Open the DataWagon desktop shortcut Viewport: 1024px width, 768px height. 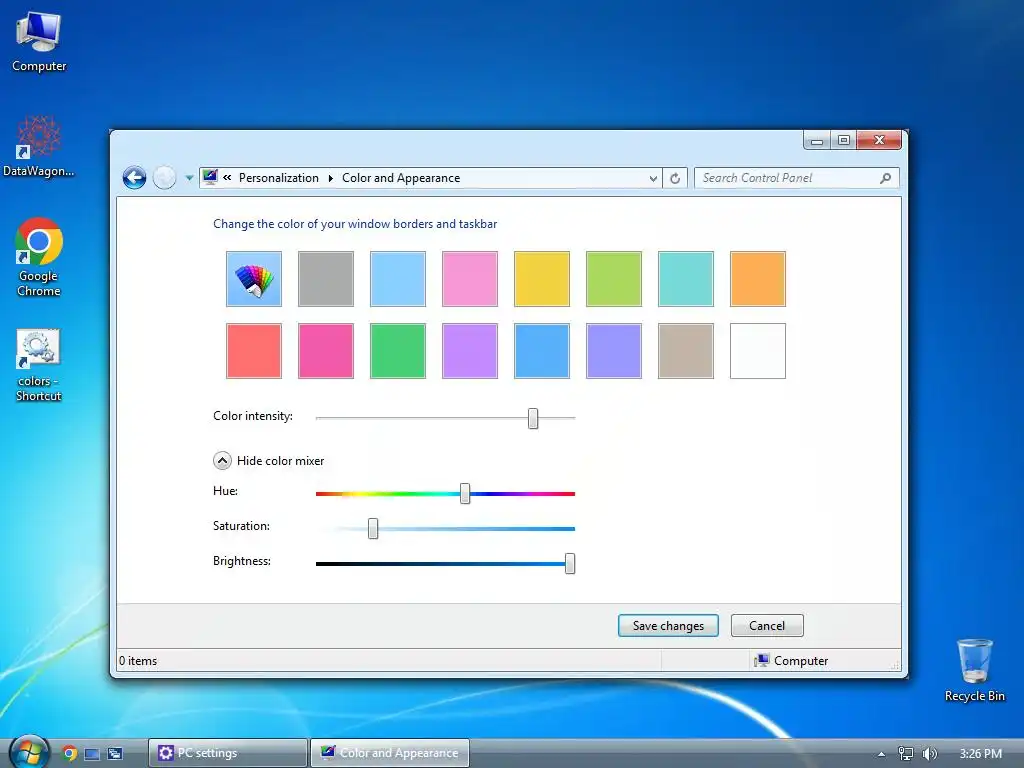[x=39, y=146]
